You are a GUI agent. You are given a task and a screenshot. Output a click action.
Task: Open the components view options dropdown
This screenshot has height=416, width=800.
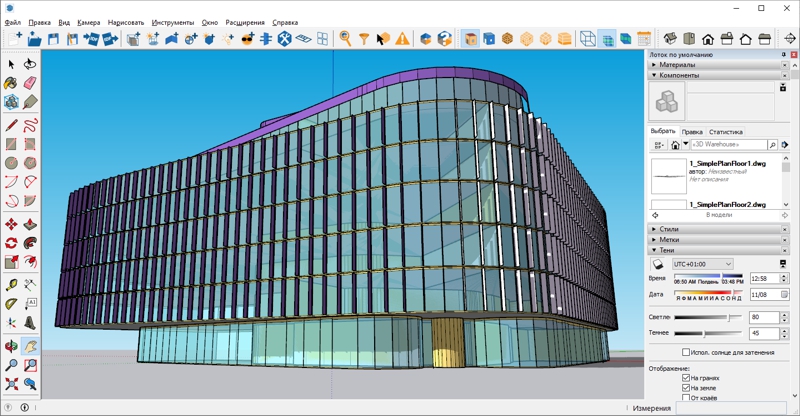pyautogui.click(x=659, y=145)
